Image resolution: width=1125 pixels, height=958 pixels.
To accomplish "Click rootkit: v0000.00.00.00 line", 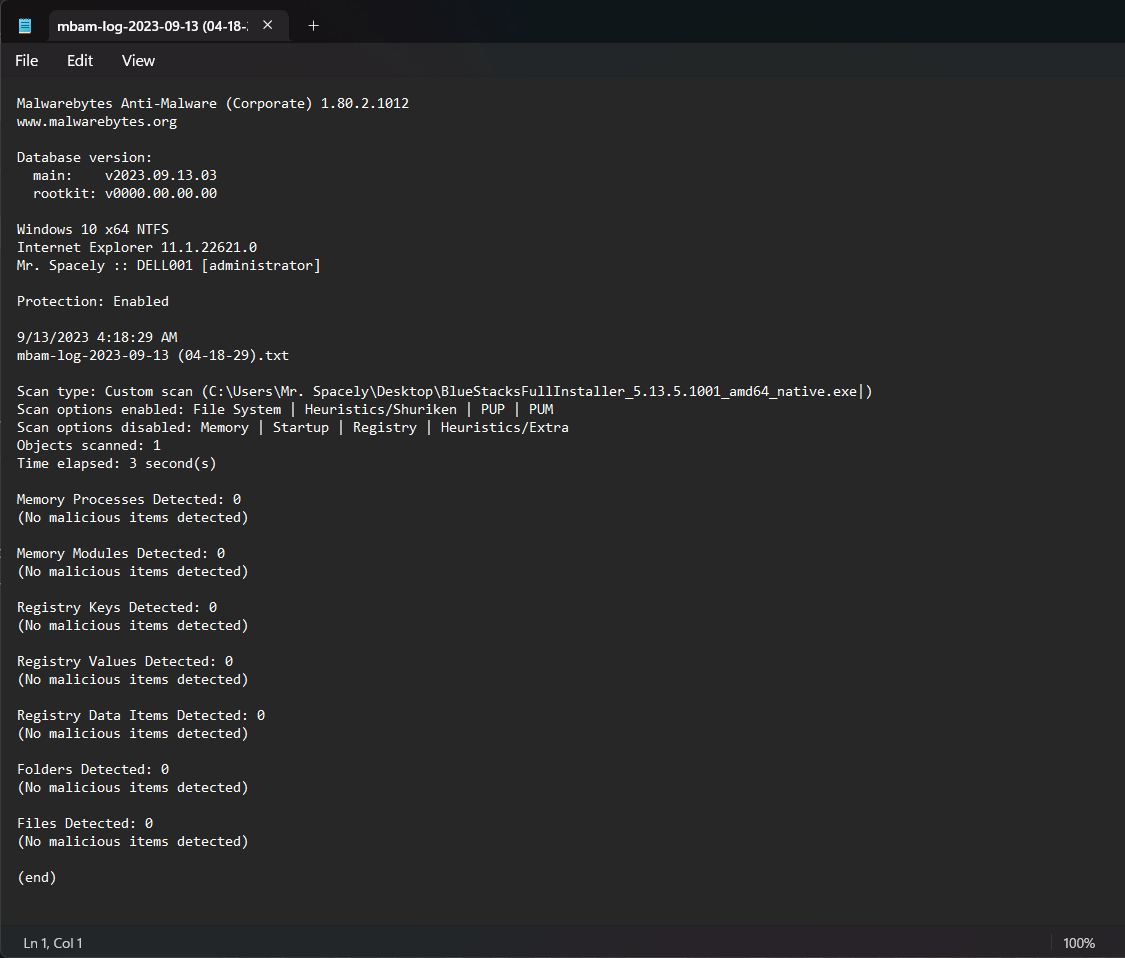I will point(125,193).
